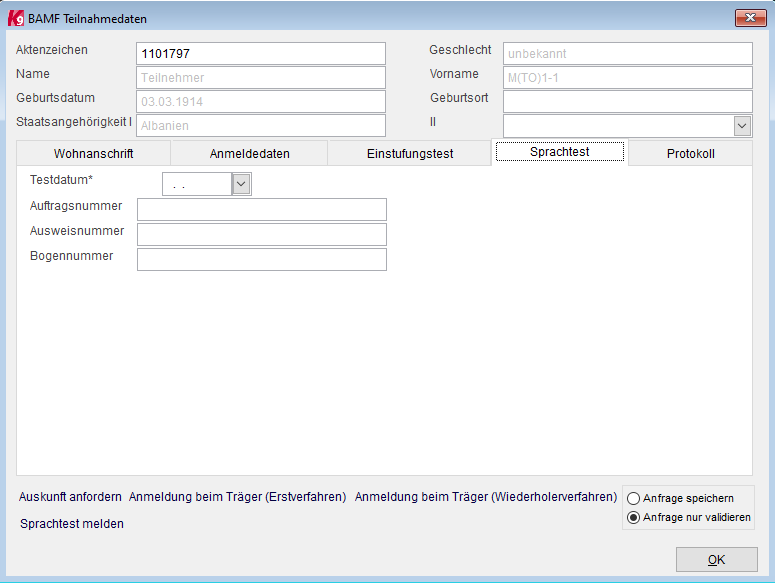Click Sprachtest melden link
This screenshot has height=583, width=775.
(72, 524)
